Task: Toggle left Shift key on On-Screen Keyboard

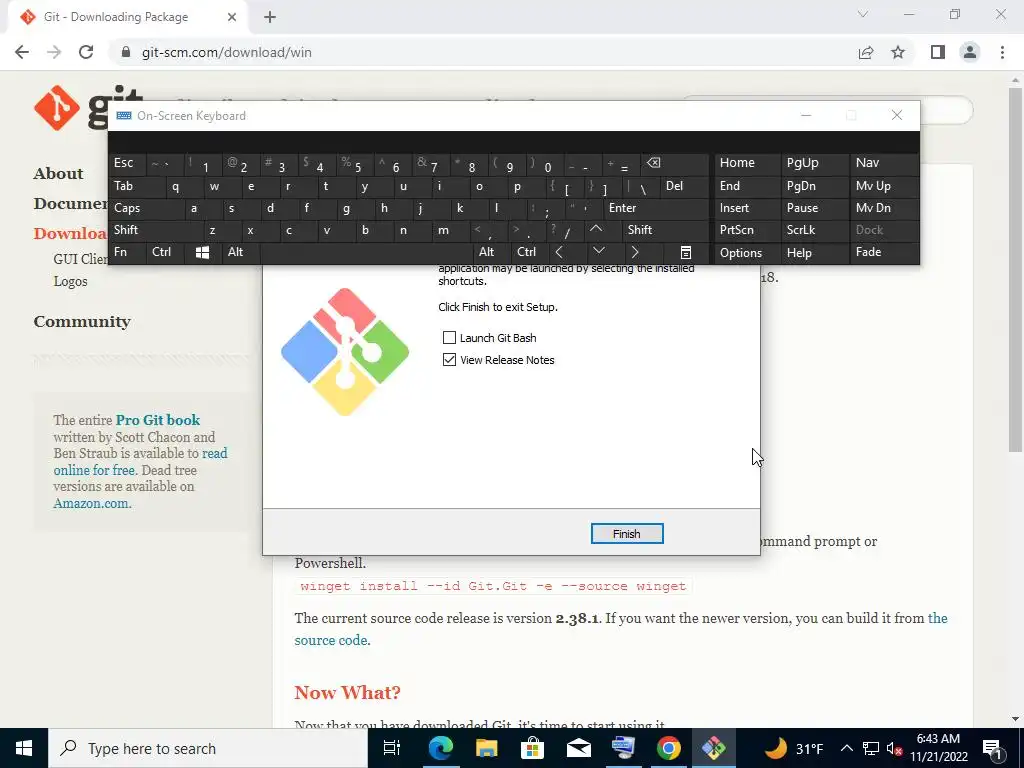Action: point(155,230)
